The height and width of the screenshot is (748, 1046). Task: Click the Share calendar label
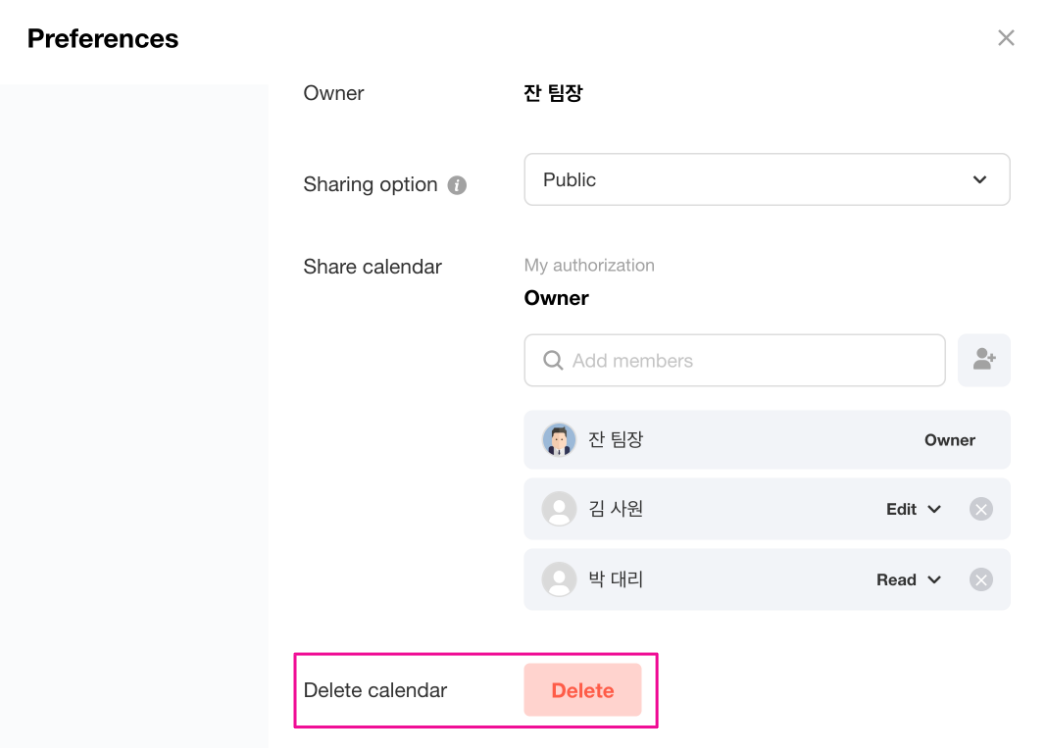click(x=372, y=267)
